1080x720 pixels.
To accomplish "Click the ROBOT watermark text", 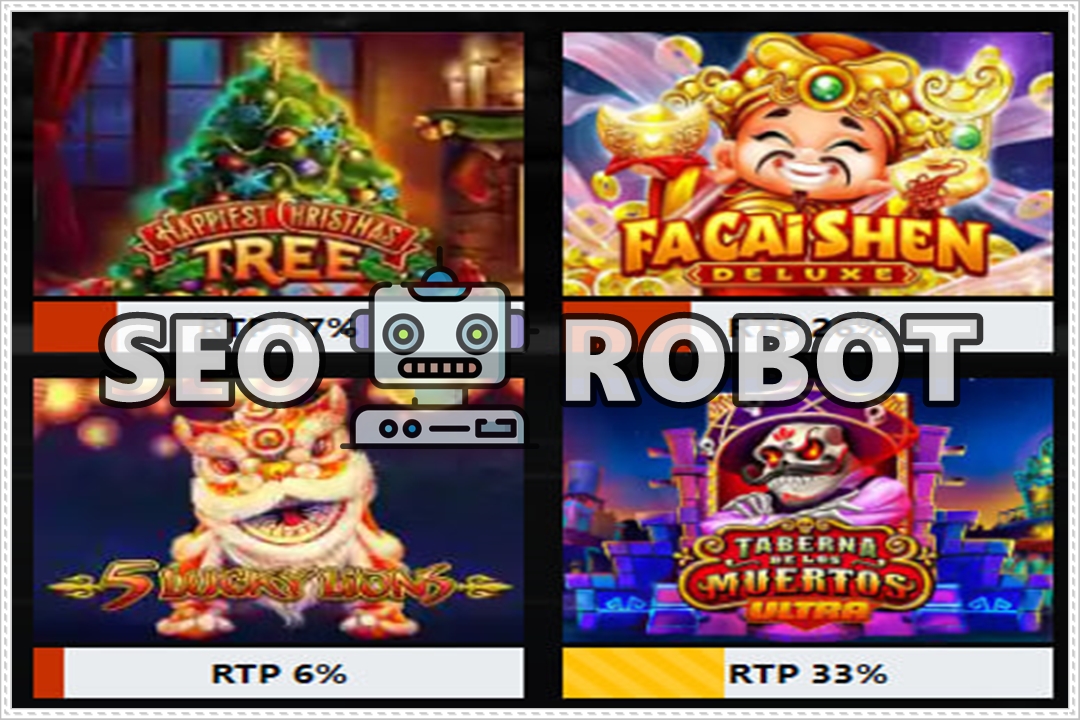I will (x=770, y=358).
